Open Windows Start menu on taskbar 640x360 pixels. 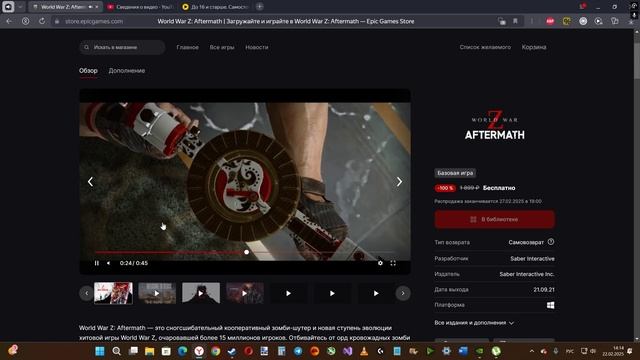100,351
